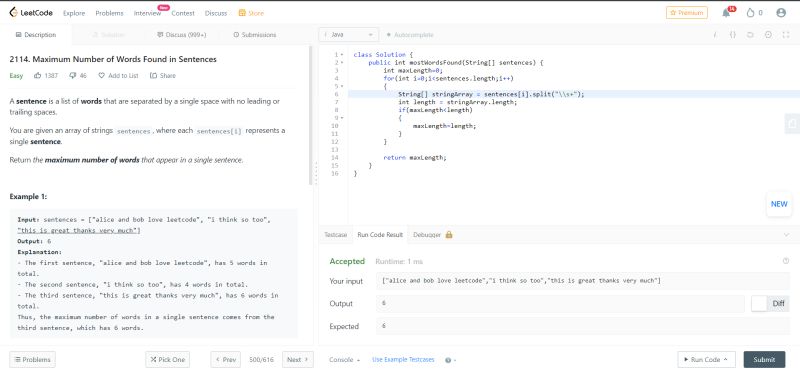Click the streak flame icon
Screen dimensions: 800x372
[x=750, y=13]
